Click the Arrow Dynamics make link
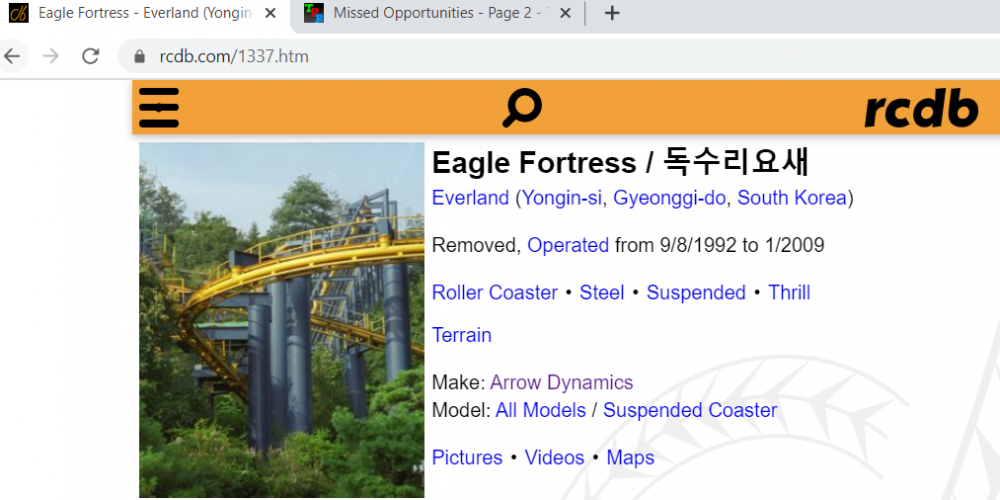Screen dimensions: 1000x500 pyautogui.click(x=561, y=382)
